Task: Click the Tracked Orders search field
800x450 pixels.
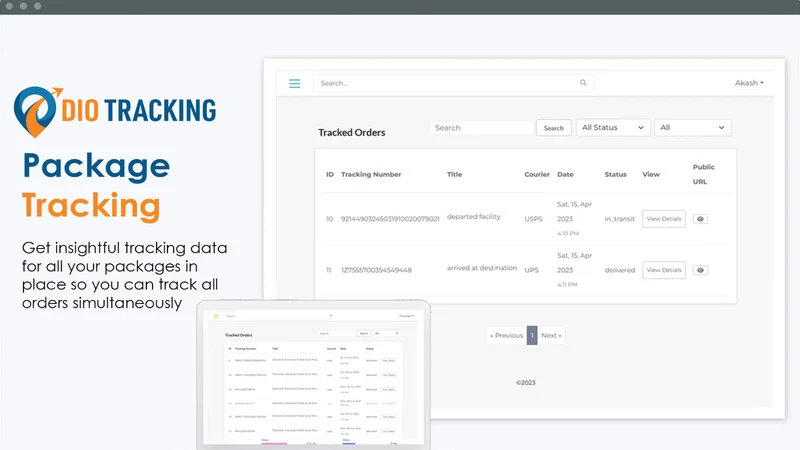Action: click(x=482, y=128)
